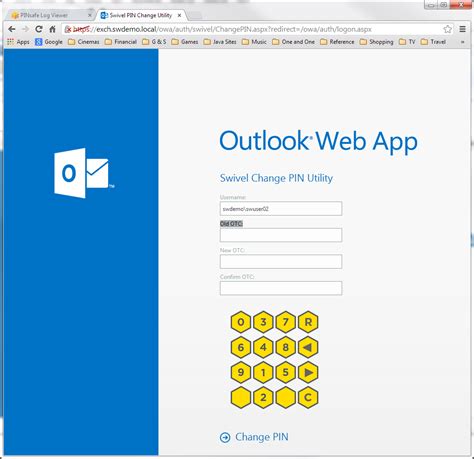Expand the Java Sites bookmark folder
Viewport: 474px width, 459px height.
pos(220,42)
